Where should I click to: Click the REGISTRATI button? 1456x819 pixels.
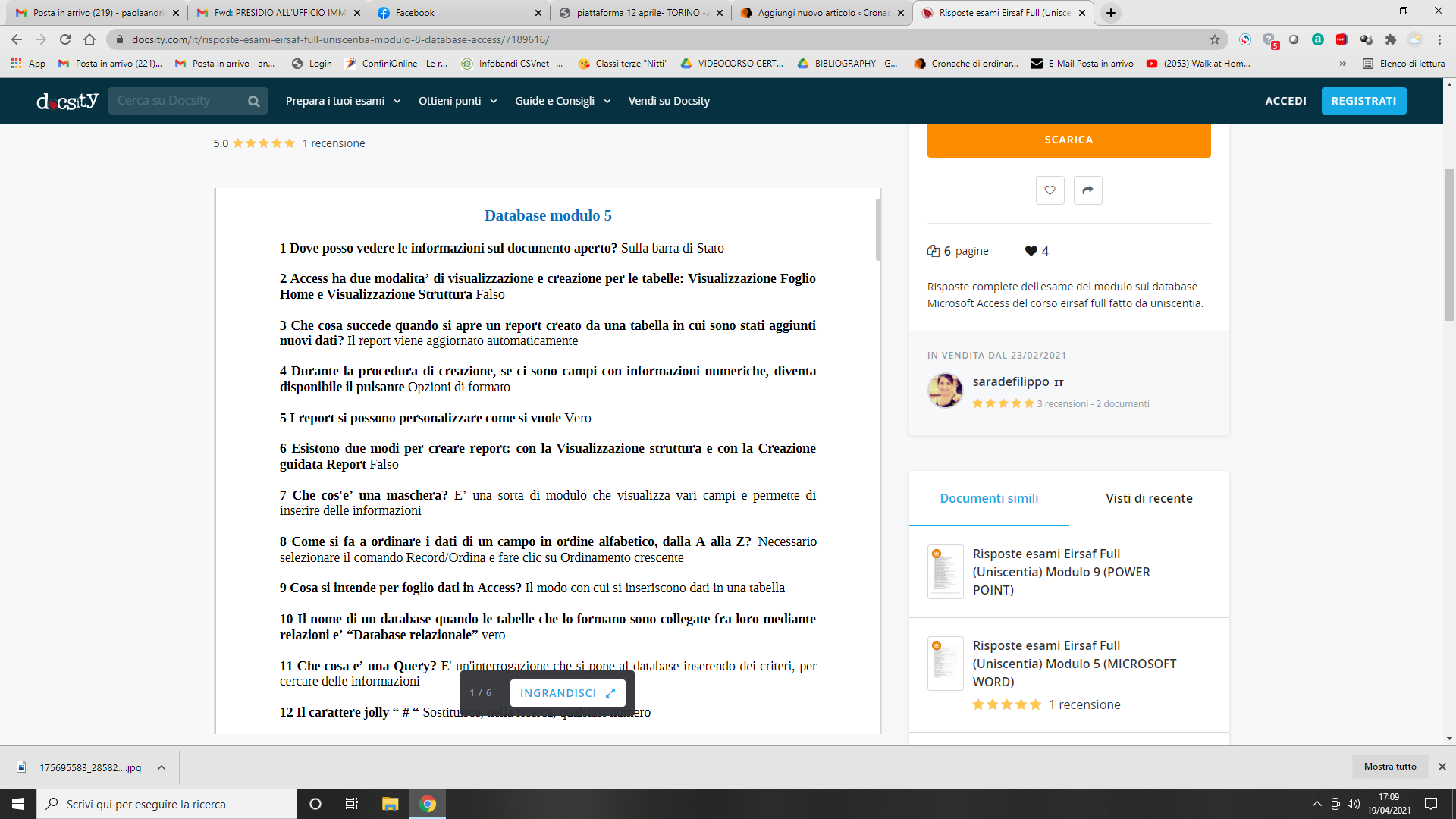(1363, 101)
